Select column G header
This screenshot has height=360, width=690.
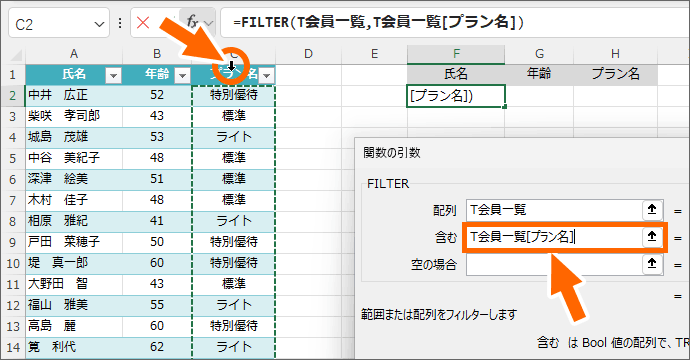(539, 54)
